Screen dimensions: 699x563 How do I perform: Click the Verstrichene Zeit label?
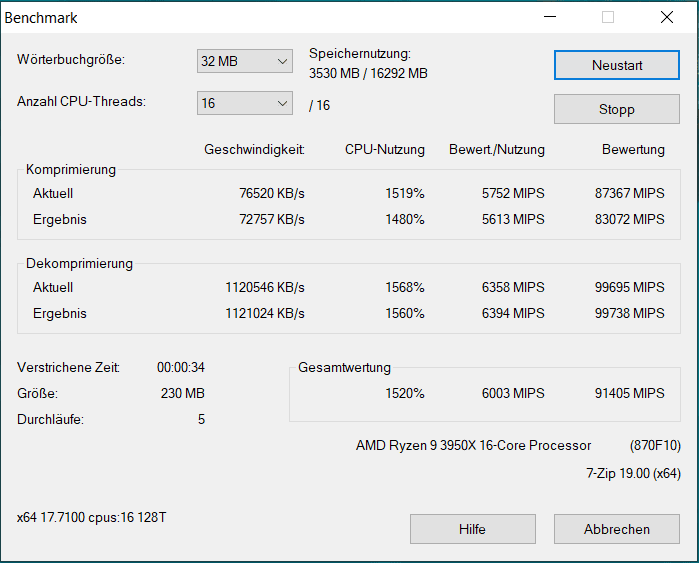[68, 367]
